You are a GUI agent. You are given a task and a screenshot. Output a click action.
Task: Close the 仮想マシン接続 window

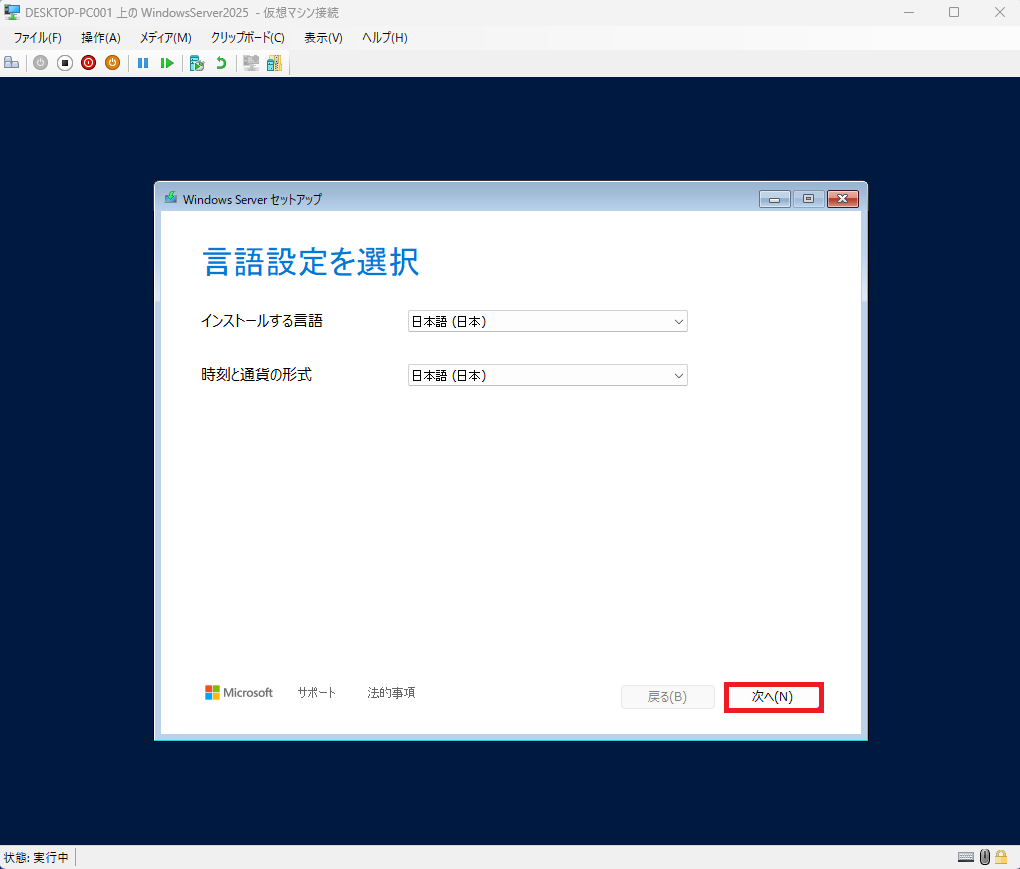coord(999,12)
